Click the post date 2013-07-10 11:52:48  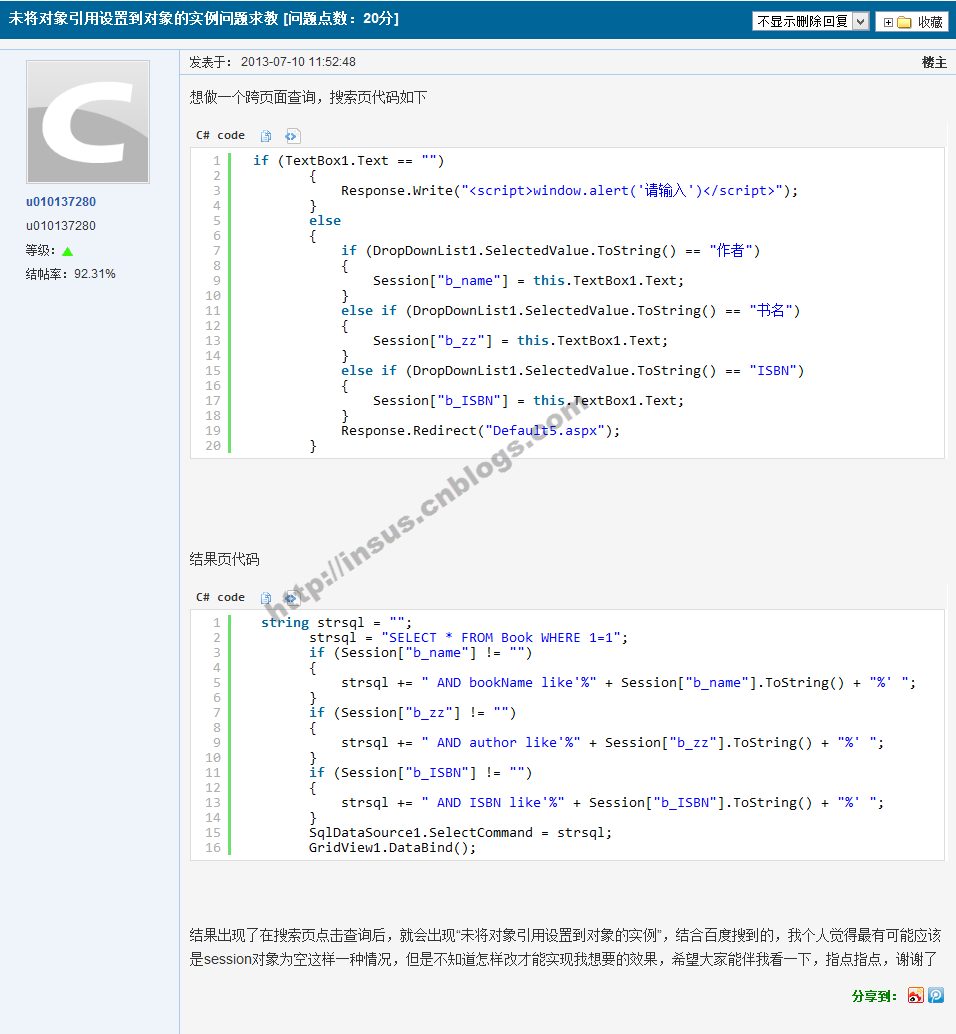(298, 62)
